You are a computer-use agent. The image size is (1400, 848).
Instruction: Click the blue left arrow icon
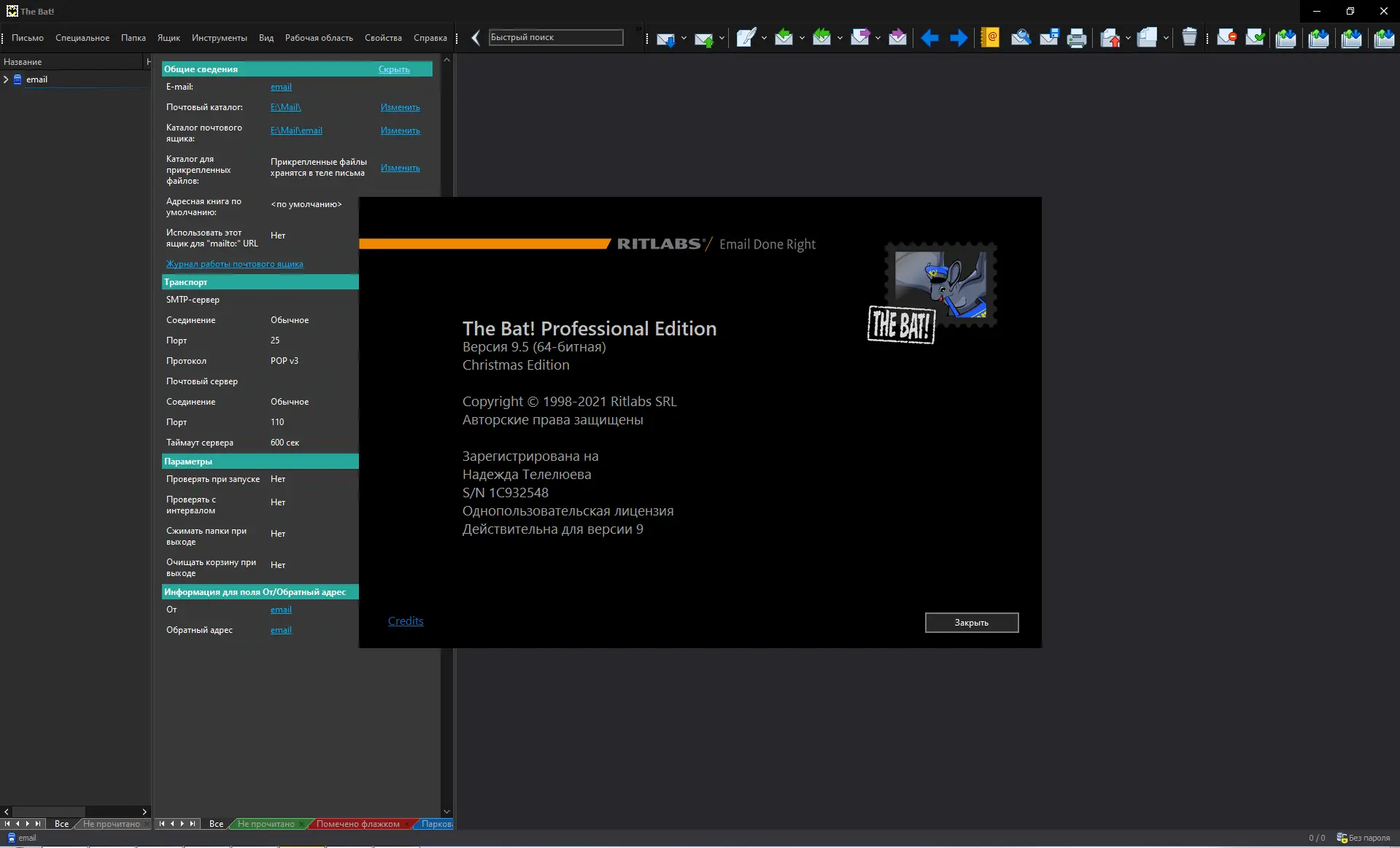[x=929, y=38]
